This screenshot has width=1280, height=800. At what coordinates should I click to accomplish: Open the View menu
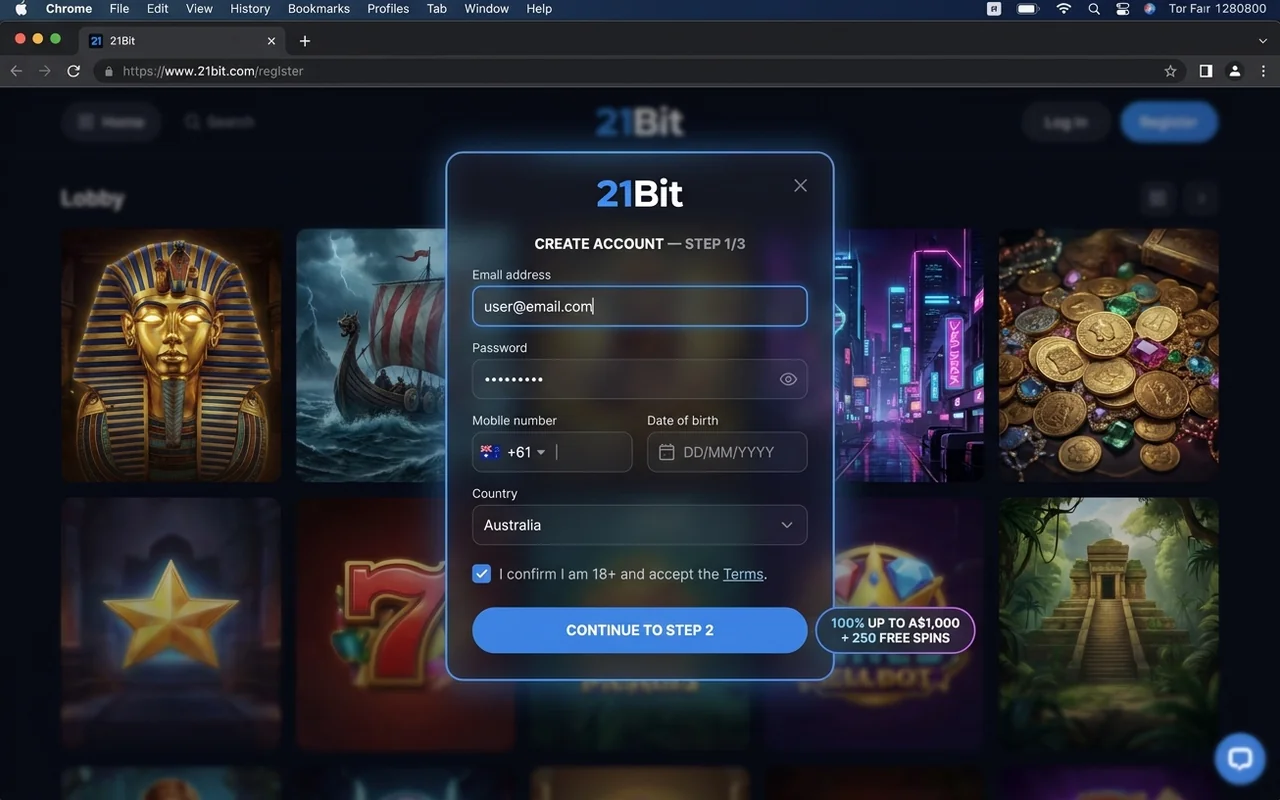(x=199, y=9)
